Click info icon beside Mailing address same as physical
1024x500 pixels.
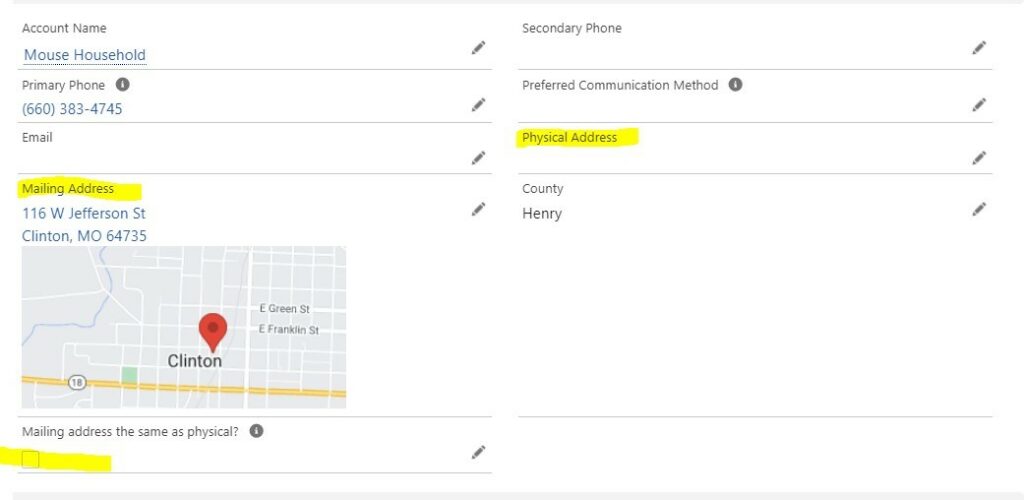257,431
